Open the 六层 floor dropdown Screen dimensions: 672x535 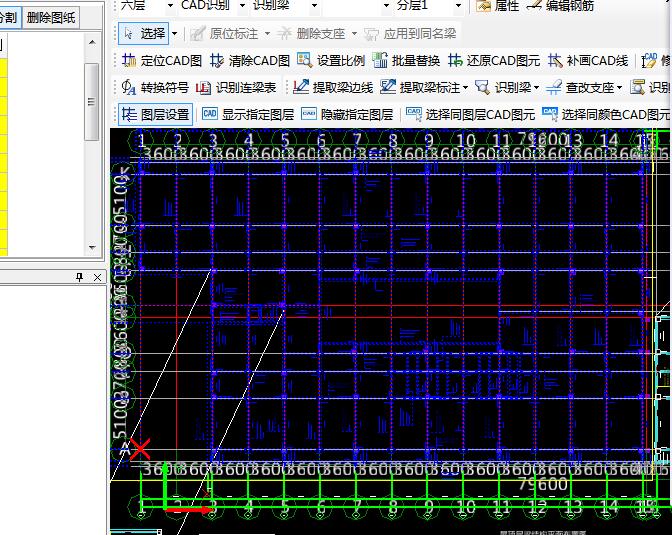pos(170,6)
